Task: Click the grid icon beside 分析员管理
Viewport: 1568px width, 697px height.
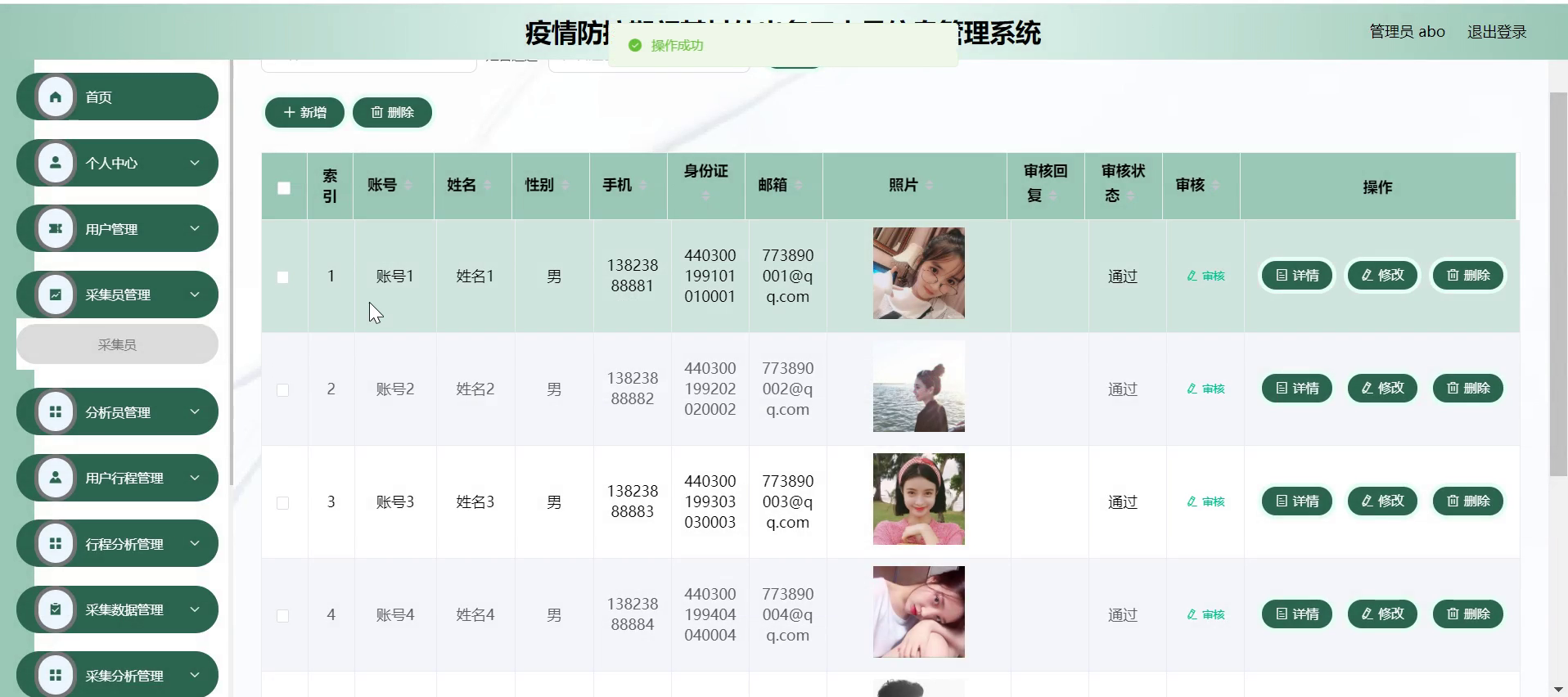Action: point(56,412)
